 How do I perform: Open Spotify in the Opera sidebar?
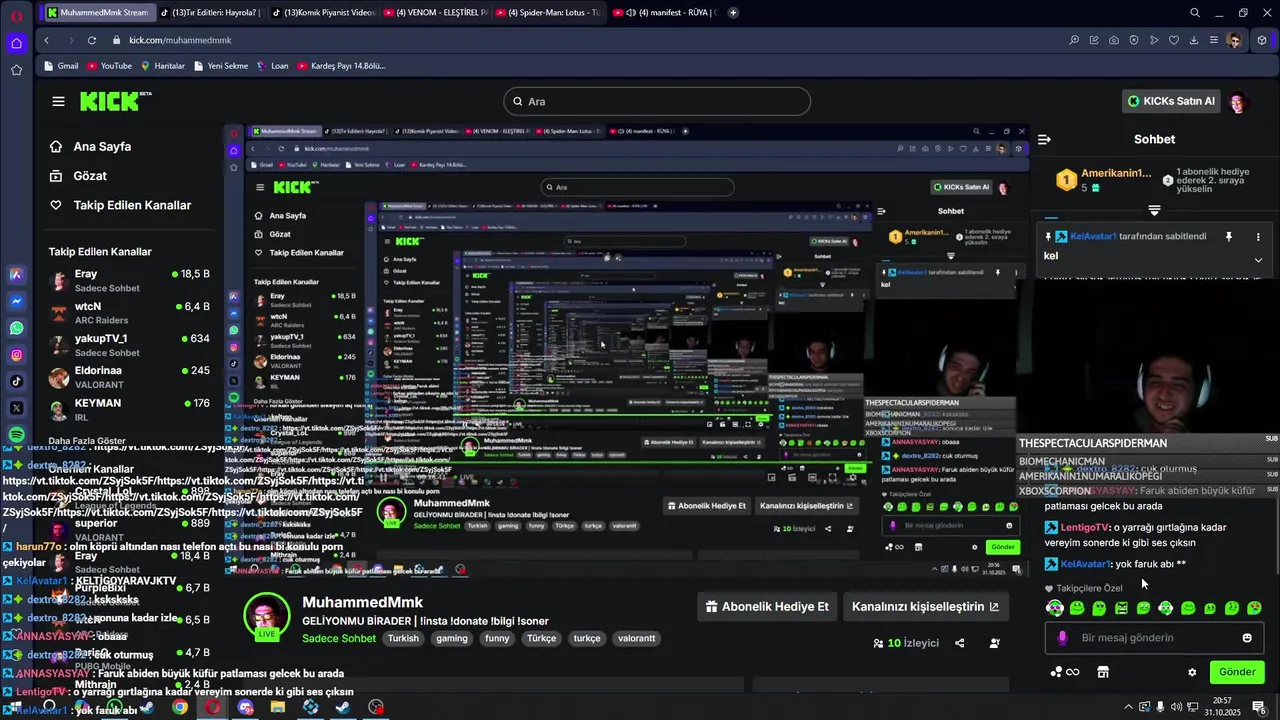coord(17,435)
